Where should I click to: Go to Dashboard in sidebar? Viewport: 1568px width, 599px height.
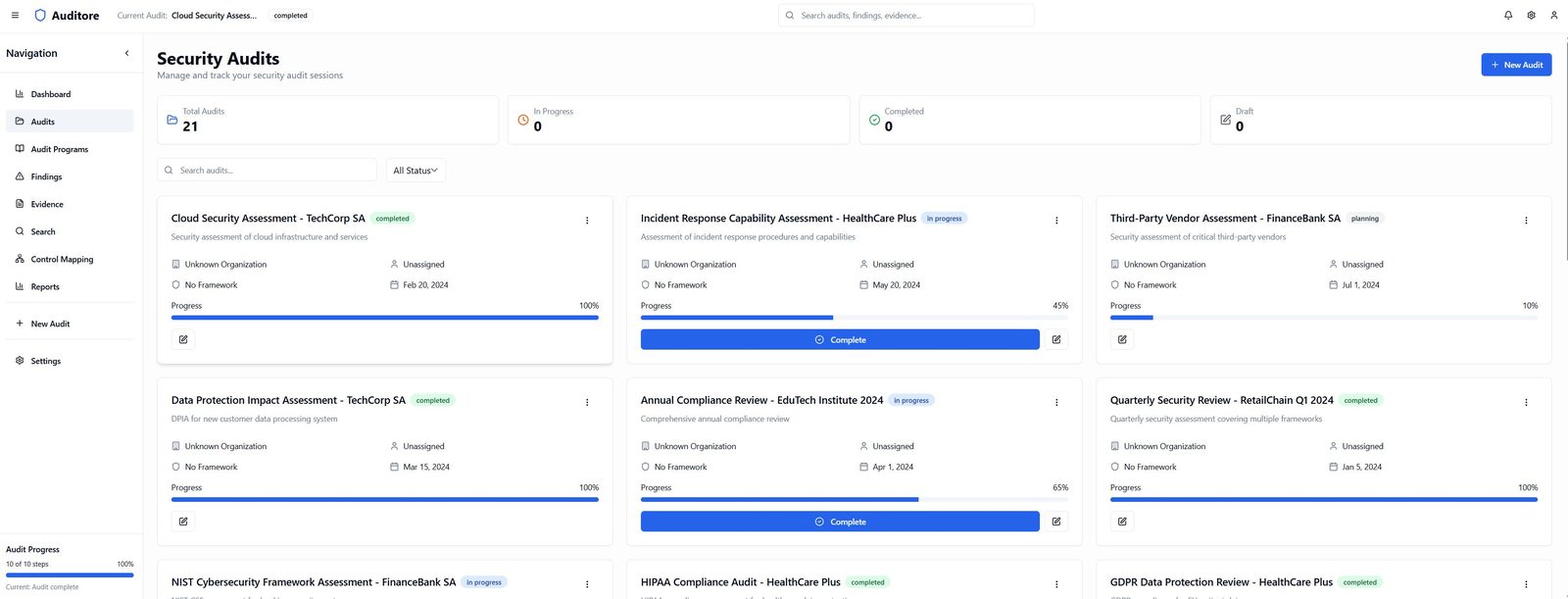70,94
